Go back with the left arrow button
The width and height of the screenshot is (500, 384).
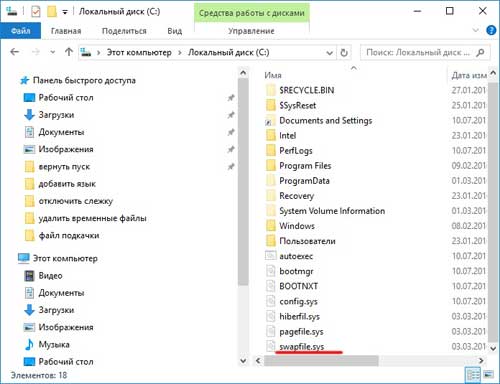[x=15, y=52]
